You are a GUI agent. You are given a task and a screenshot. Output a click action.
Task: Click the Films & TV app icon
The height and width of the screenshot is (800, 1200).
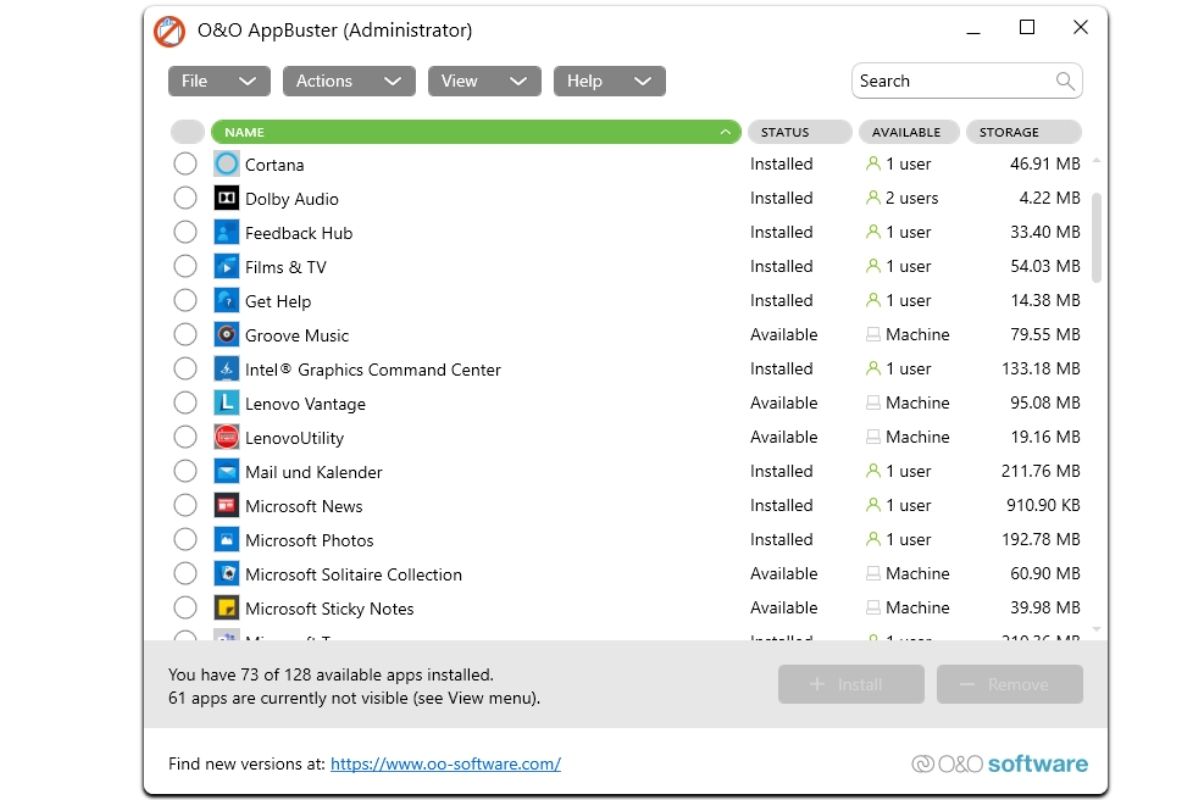227,266
